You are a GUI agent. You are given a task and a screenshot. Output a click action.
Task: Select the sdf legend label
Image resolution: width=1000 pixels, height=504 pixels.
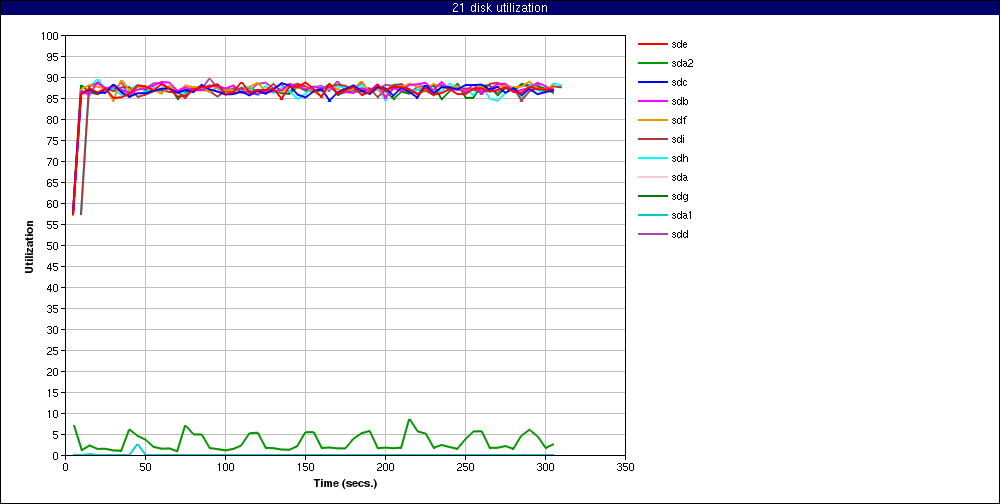pyautogui.click(x=679, y=120)
